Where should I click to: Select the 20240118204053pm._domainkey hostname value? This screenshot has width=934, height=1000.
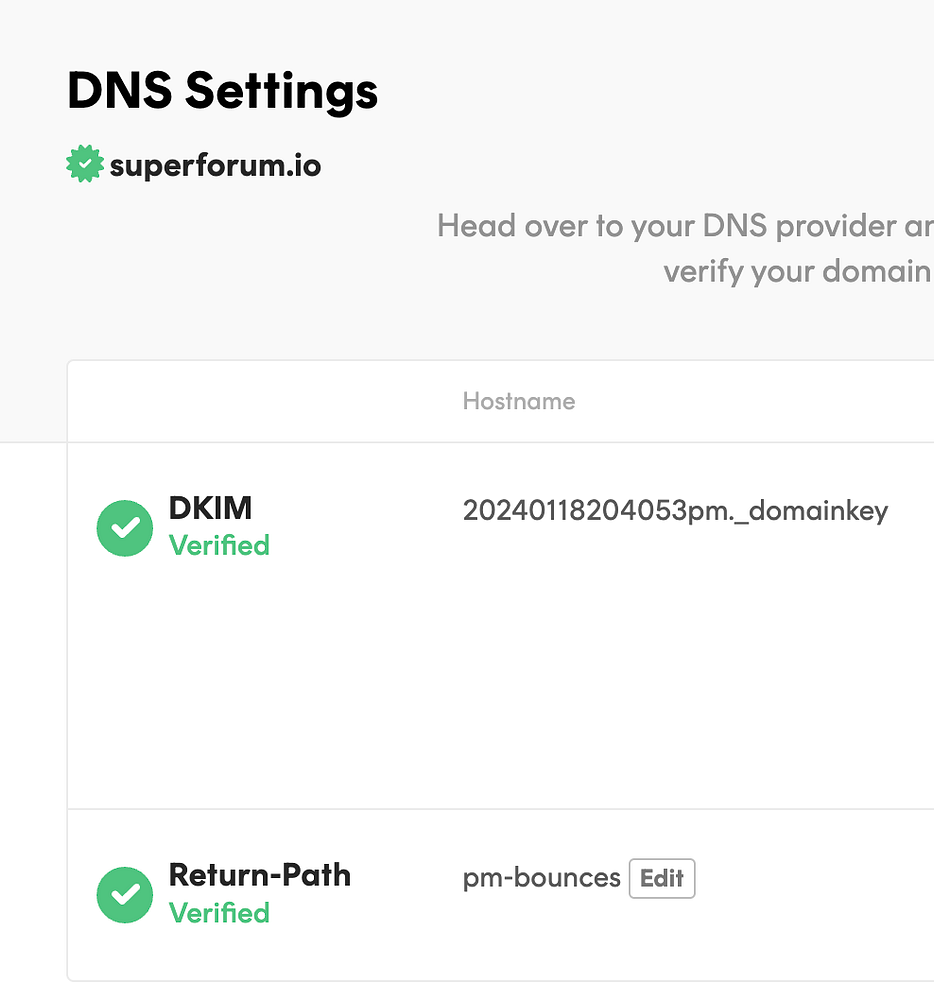click(675, 511)
